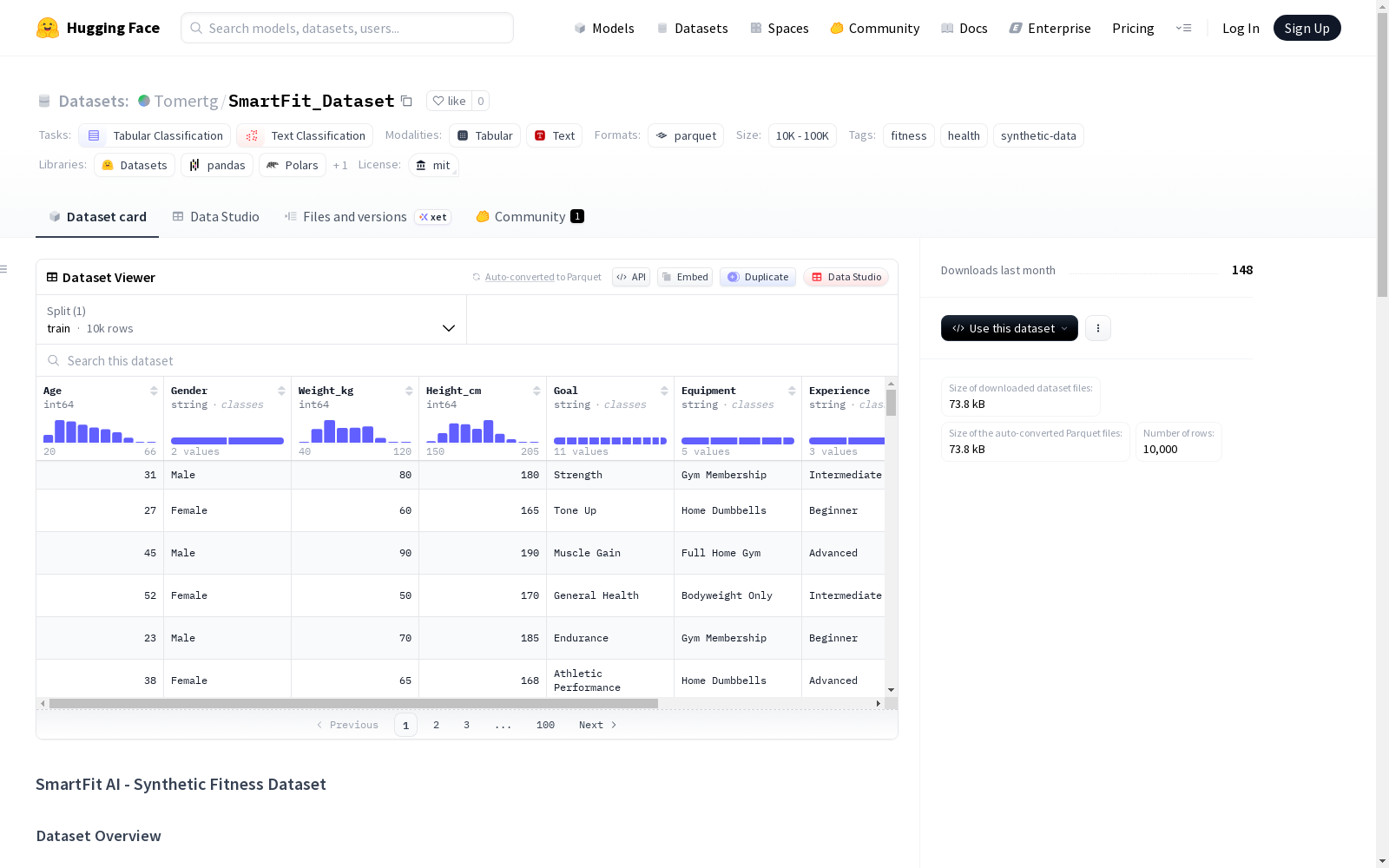
Task: Click the Embed button
Action: [x=685, y=277]
